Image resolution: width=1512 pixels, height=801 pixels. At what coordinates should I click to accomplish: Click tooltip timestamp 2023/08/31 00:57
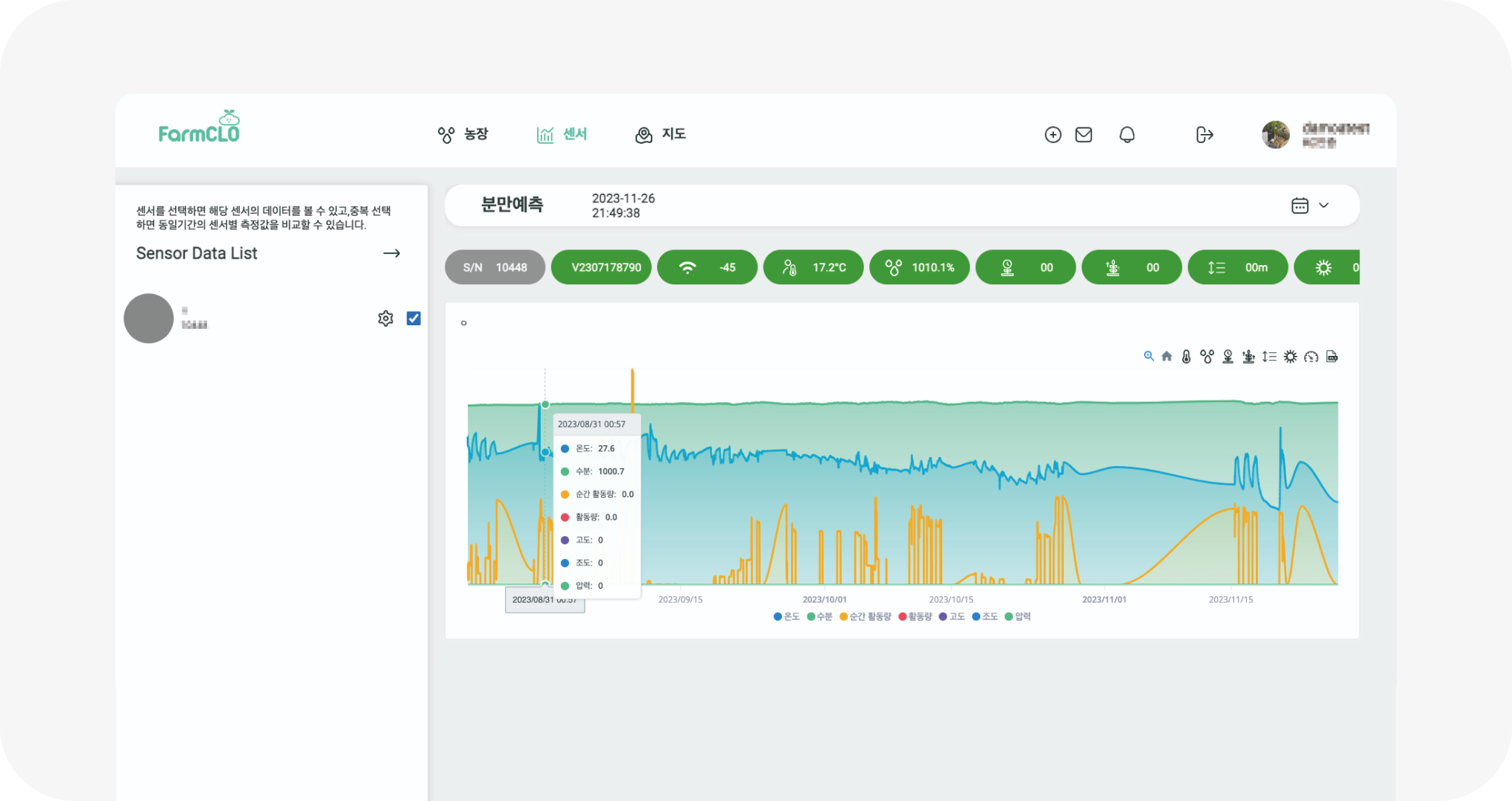click(x=591, y=424)
